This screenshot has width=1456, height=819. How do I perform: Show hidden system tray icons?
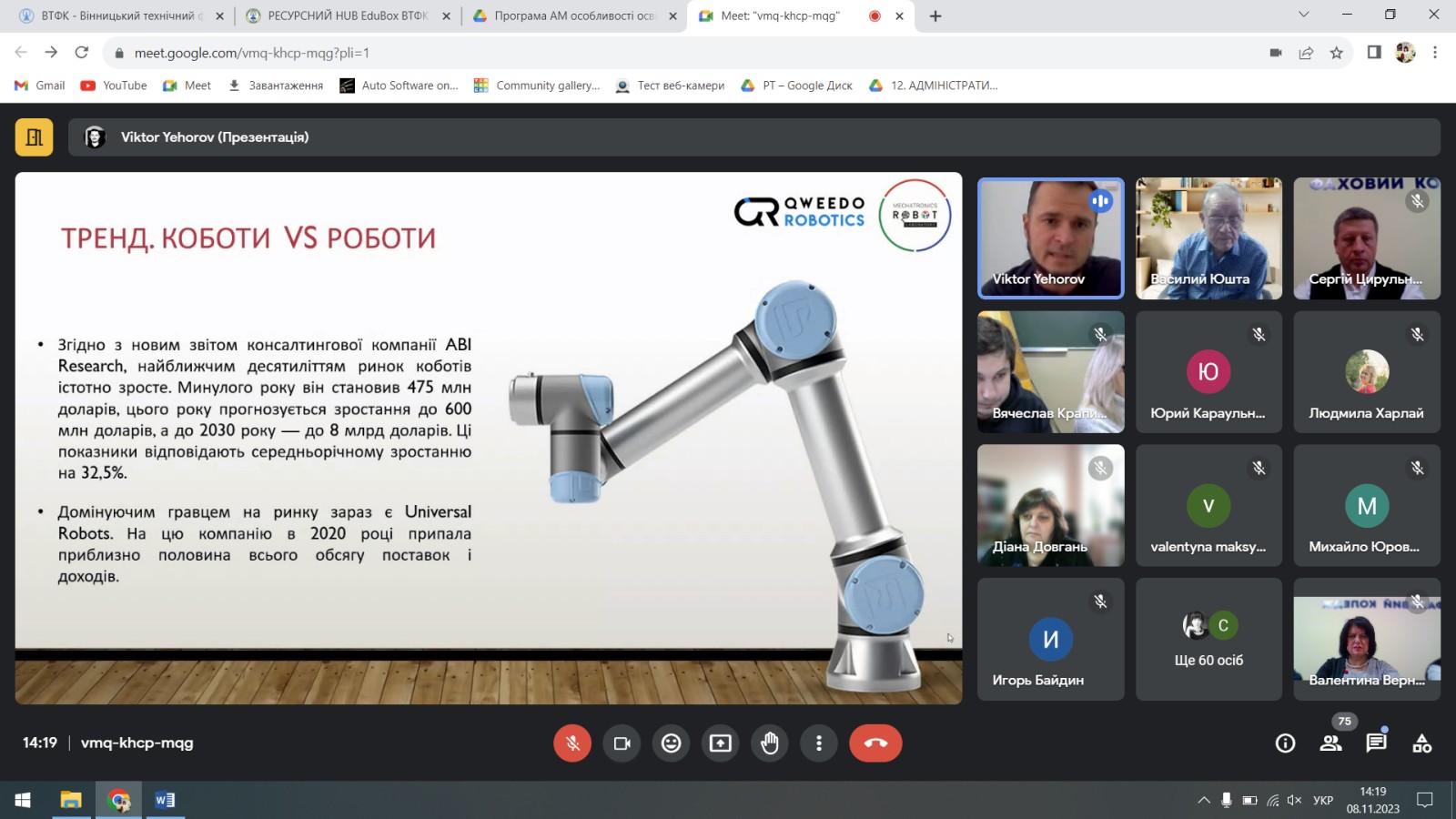pos(1203,800)
